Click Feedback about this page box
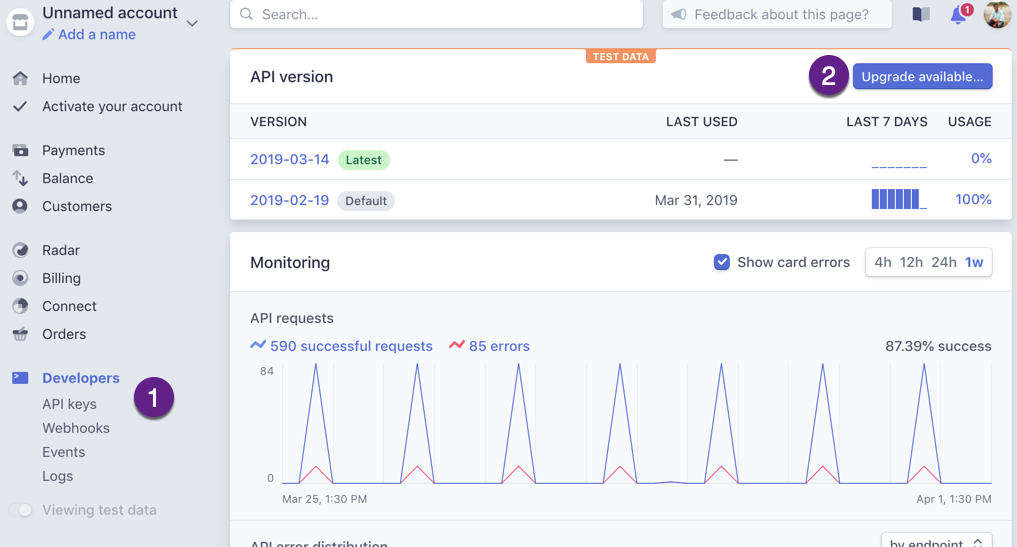Viewport: 1017px width, 547px height. pos(777,14)
